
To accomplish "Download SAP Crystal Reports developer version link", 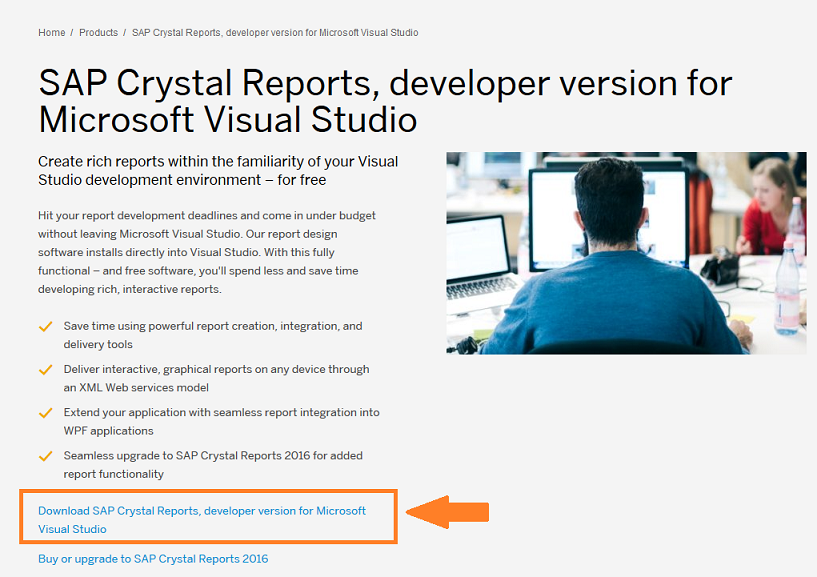I will point(202,520).
